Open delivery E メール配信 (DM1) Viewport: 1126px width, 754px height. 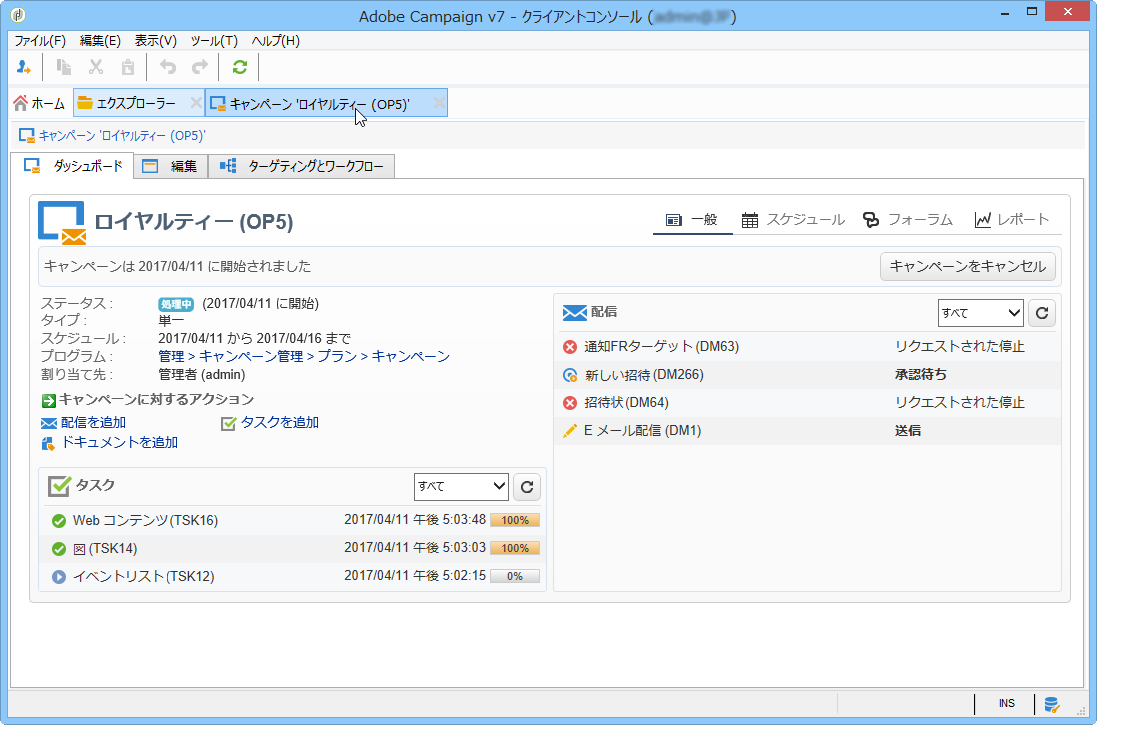(x=643, y=431)
